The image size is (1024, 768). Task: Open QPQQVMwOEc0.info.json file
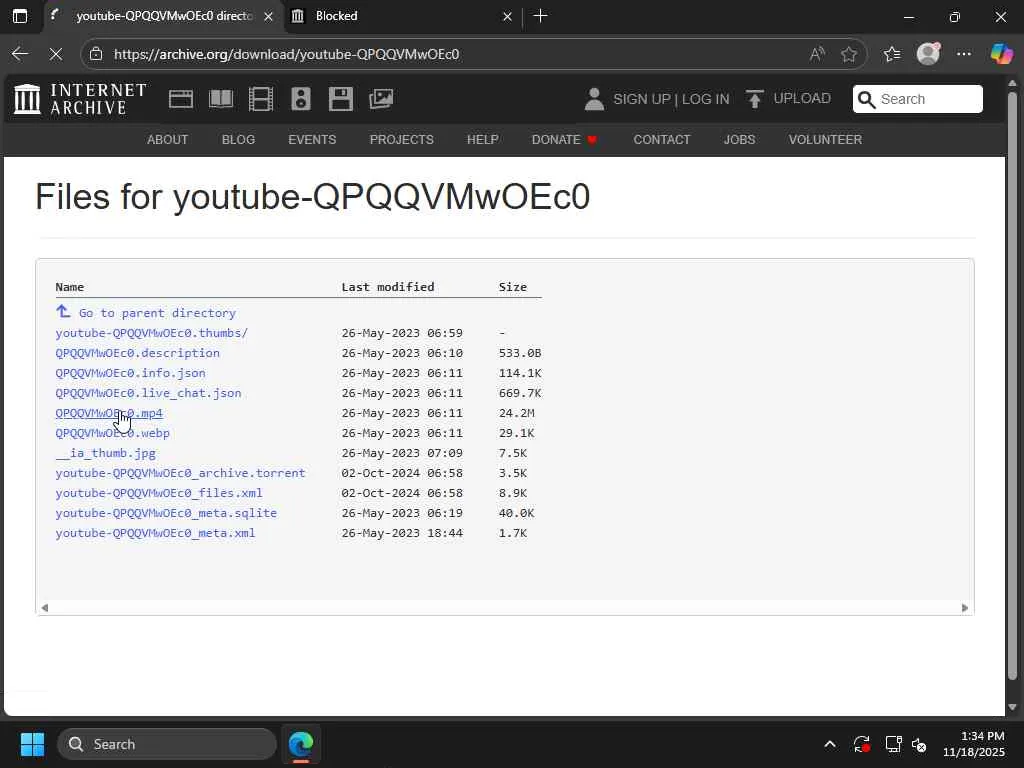130,373
